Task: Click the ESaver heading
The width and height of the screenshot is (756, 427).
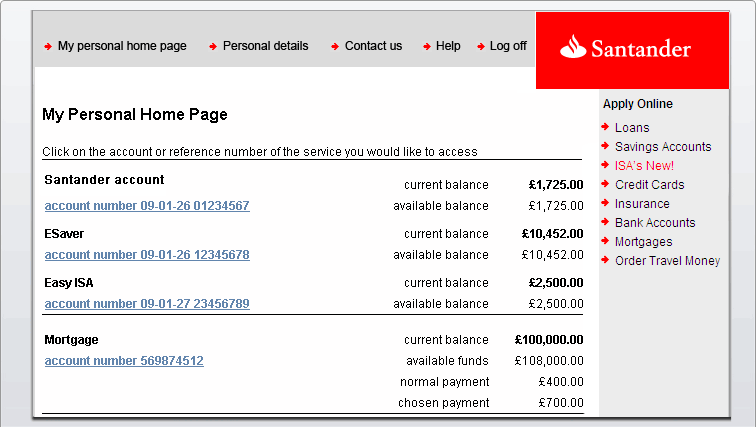Action: [64, 234]
